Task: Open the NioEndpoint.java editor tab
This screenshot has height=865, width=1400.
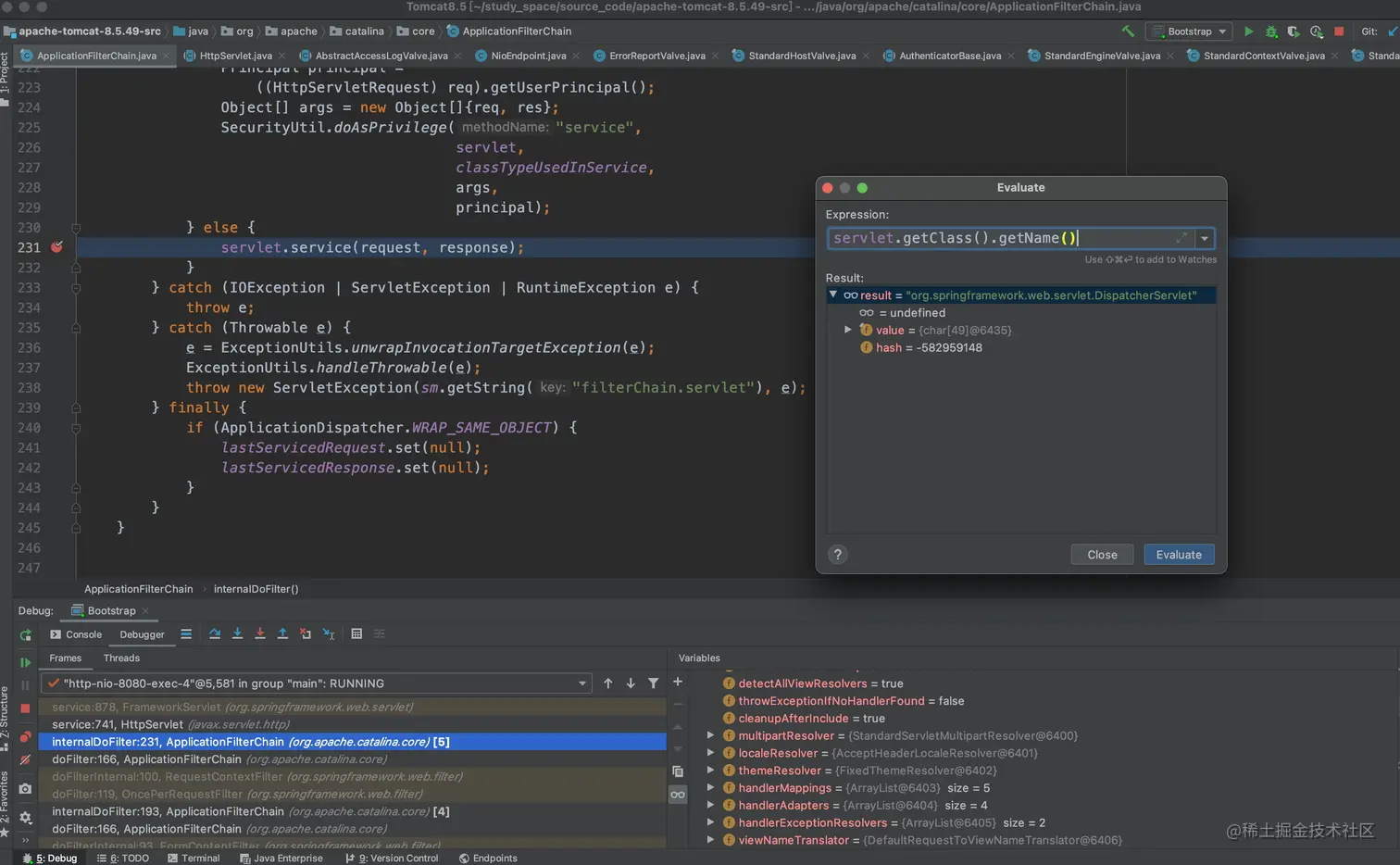Action: pyautogui.click(x=528, y=56)
